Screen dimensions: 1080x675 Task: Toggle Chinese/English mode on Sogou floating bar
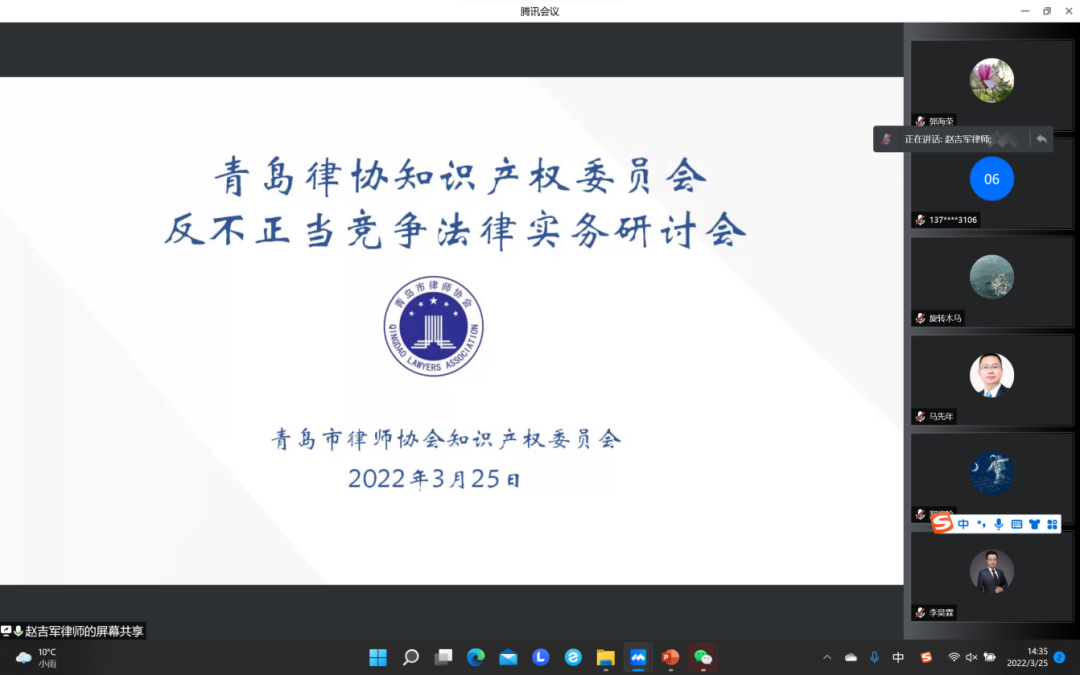click(x=963, y=524)
